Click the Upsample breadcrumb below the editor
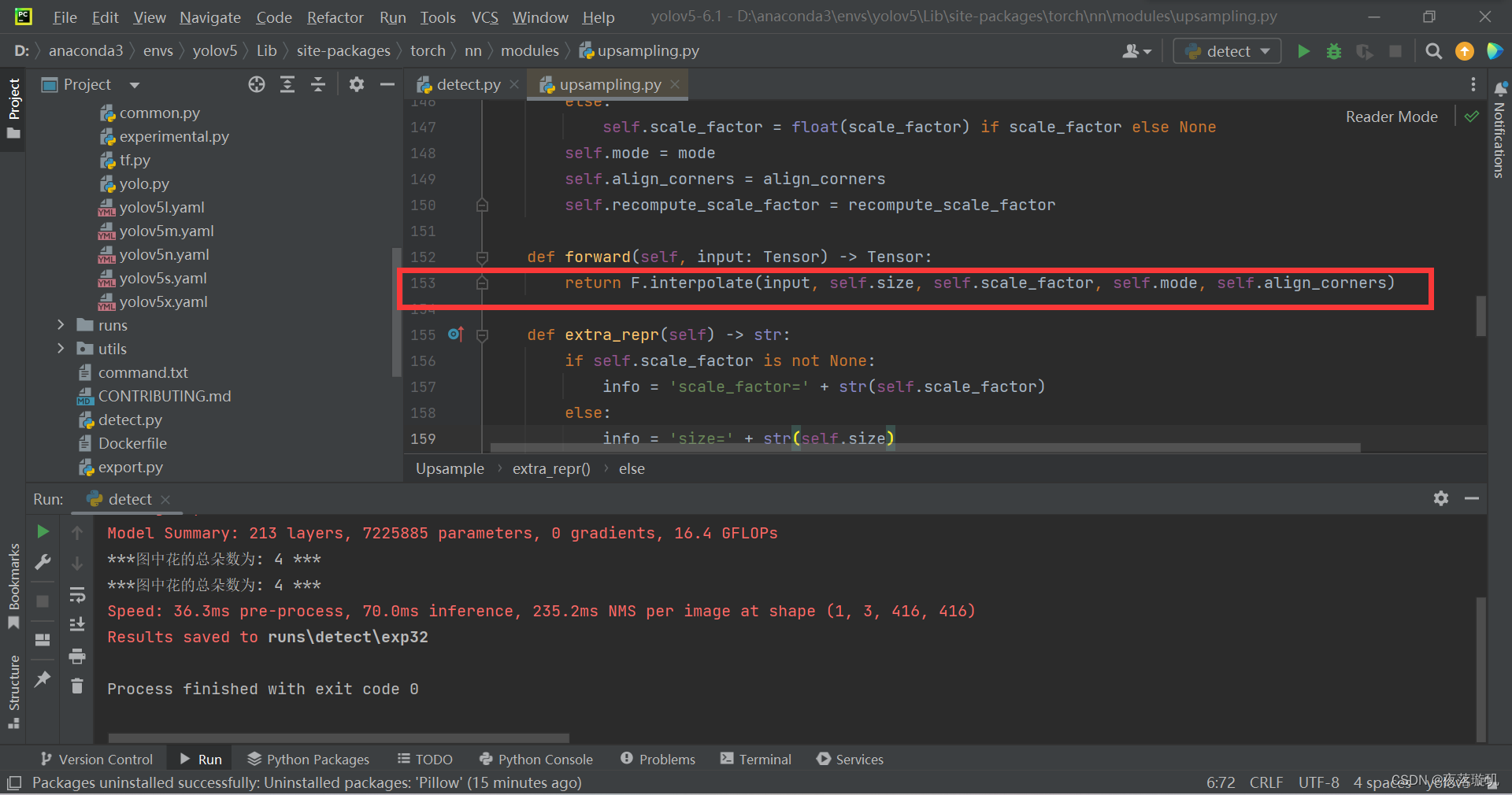The image size is (1512, 795). coord(449,468)
